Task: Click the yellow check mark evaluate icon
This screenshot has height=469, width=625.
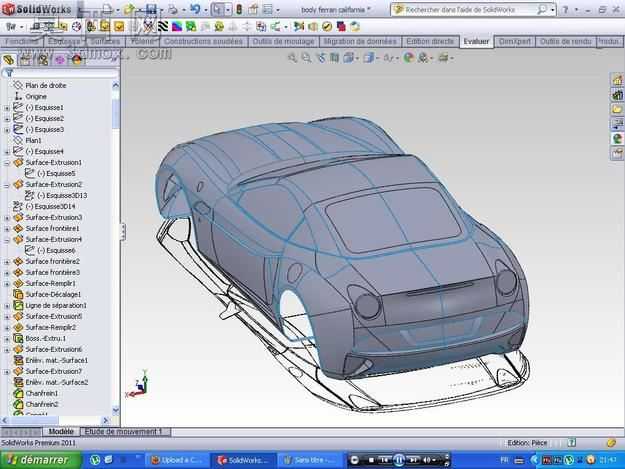Action: tap(327, 27)
